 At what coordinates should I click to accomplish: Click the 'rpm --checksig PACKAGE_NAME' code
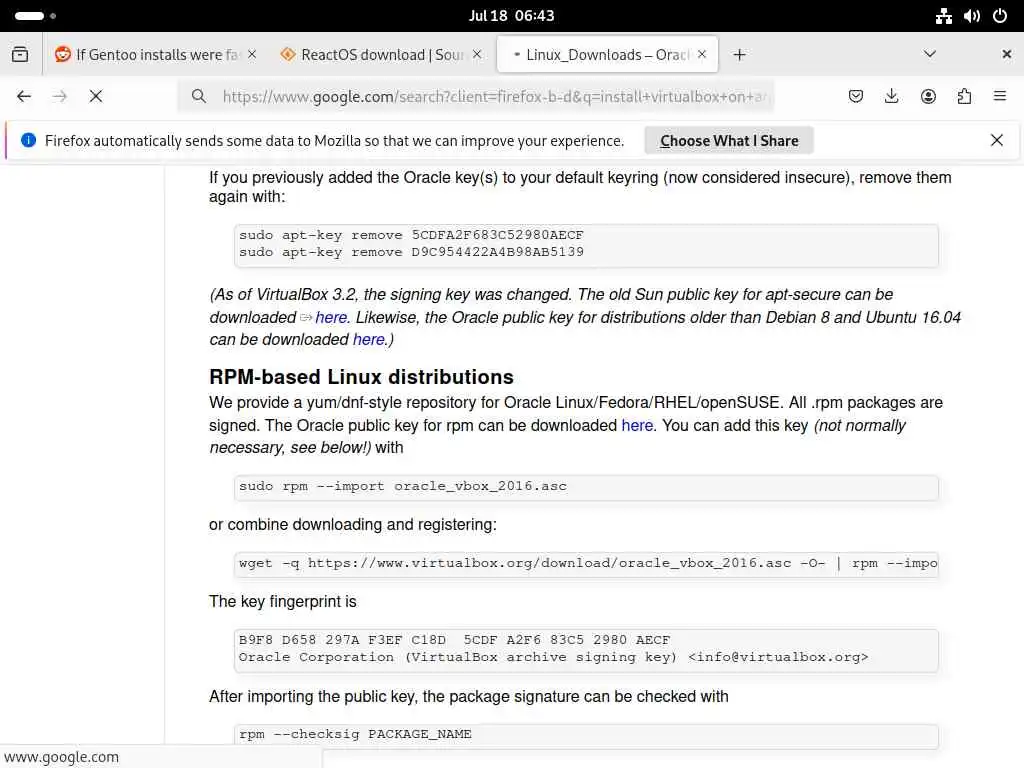pyautogui.click(x=355, y=734)
